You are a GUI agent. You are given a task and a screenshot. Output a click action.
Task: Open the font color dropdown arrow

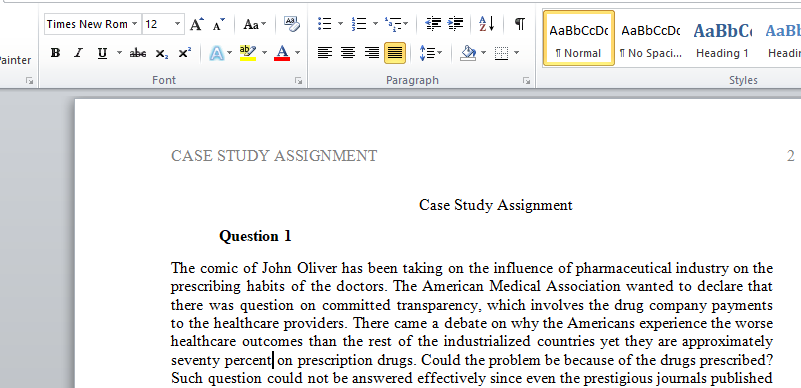(297, 53)
